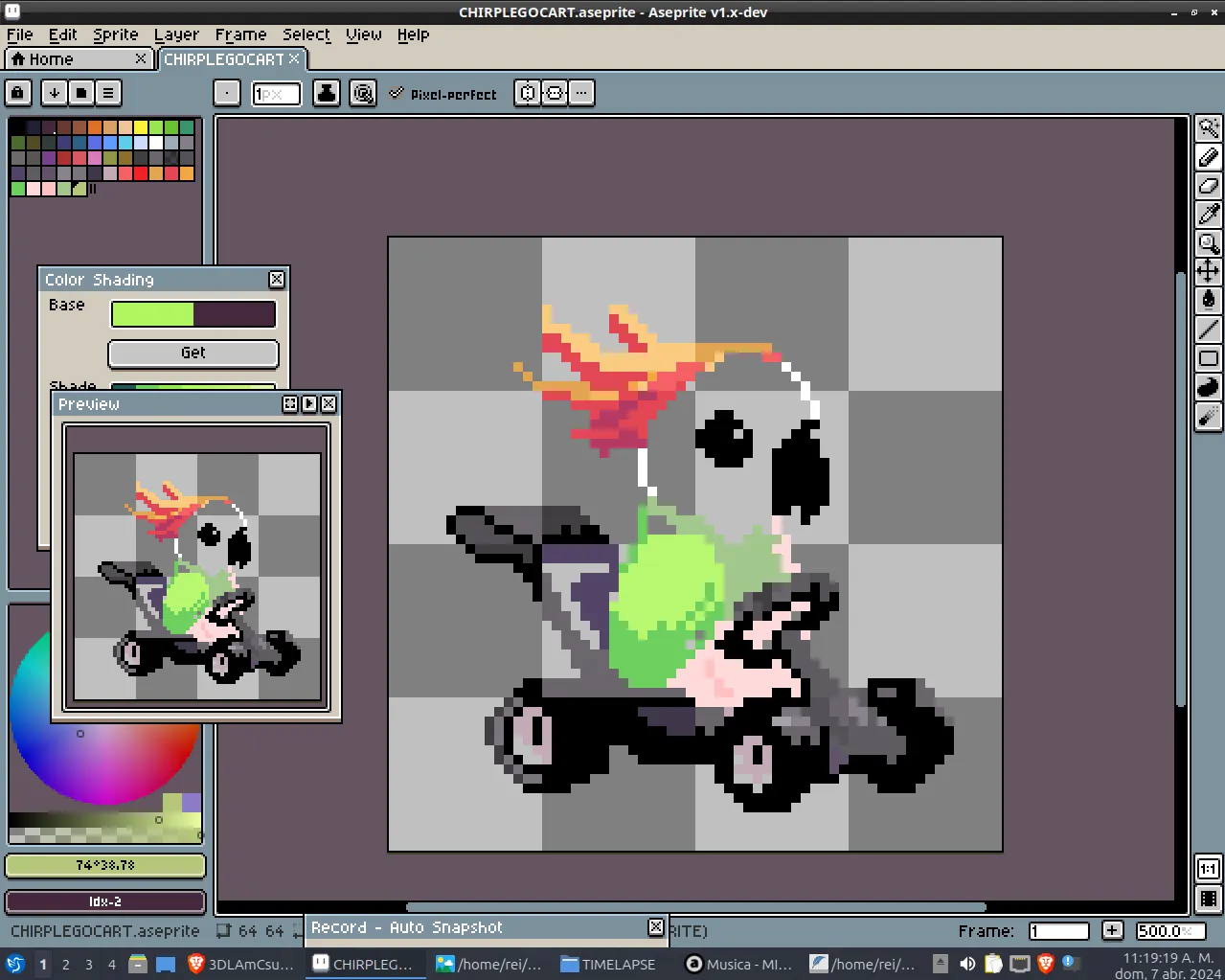1225x980 pixels.
Task: Open the ink type bottle icon
Action: 327,93
